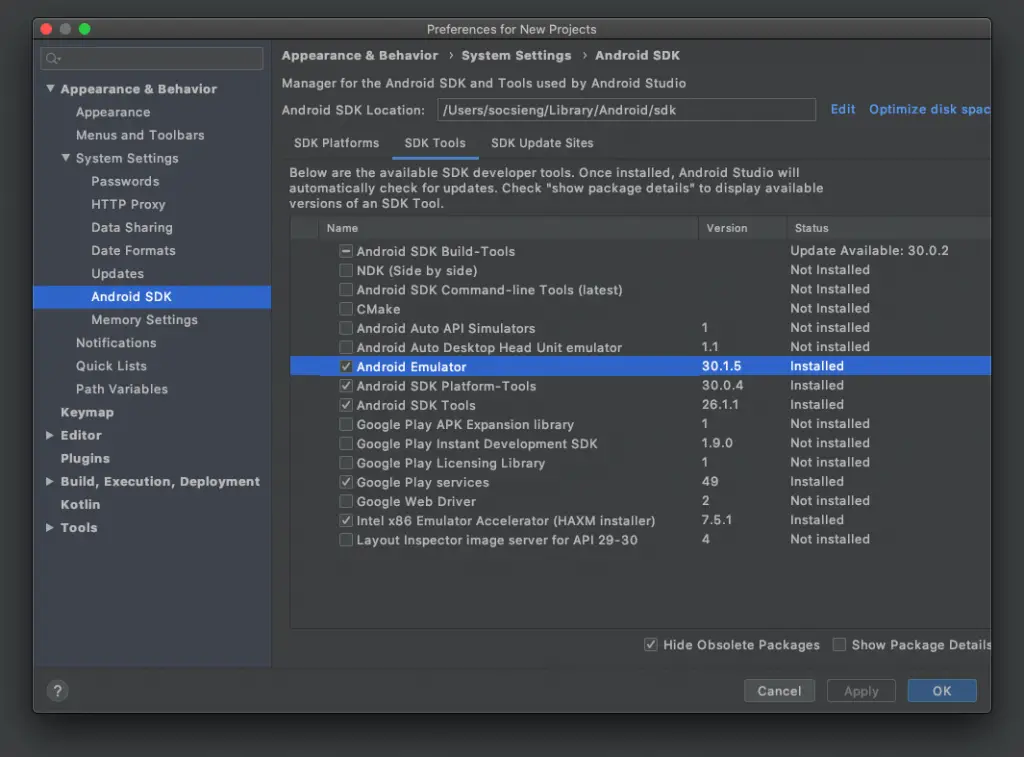Viewport: 1024px width, 757px height.
Task: Click the Cancel button
Action: [779, 690]
